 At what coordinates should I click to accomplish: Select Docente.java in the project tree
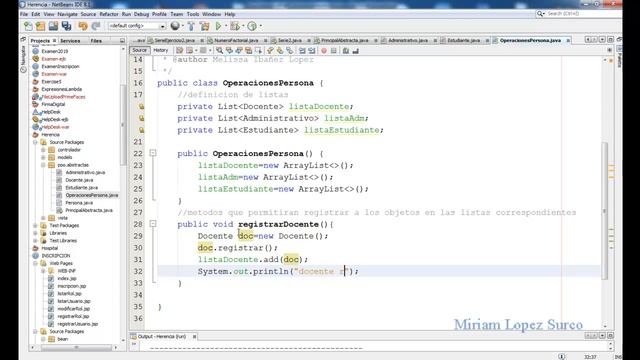click(x=79, y=180)
